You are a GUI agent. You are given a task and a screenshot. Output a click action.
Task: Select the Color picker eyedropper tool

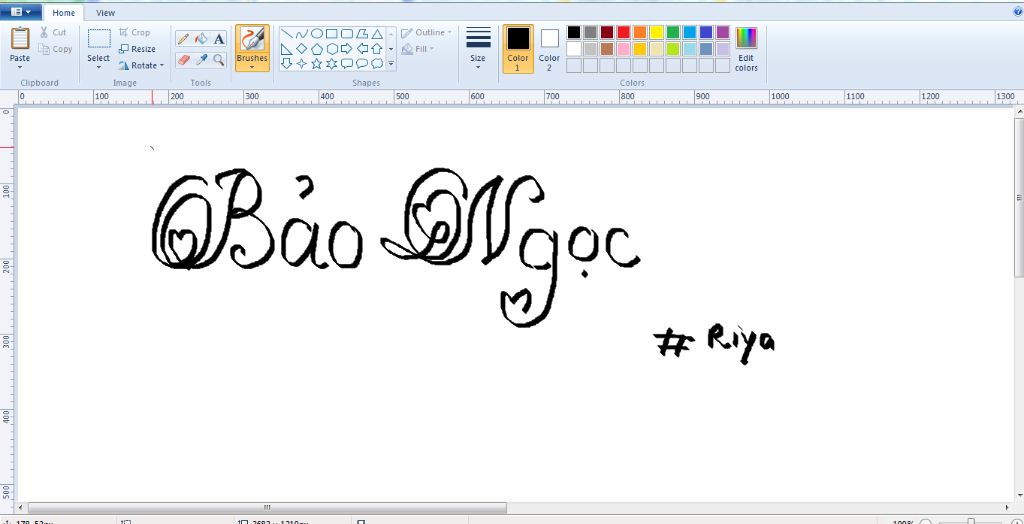tap(201, 60)
